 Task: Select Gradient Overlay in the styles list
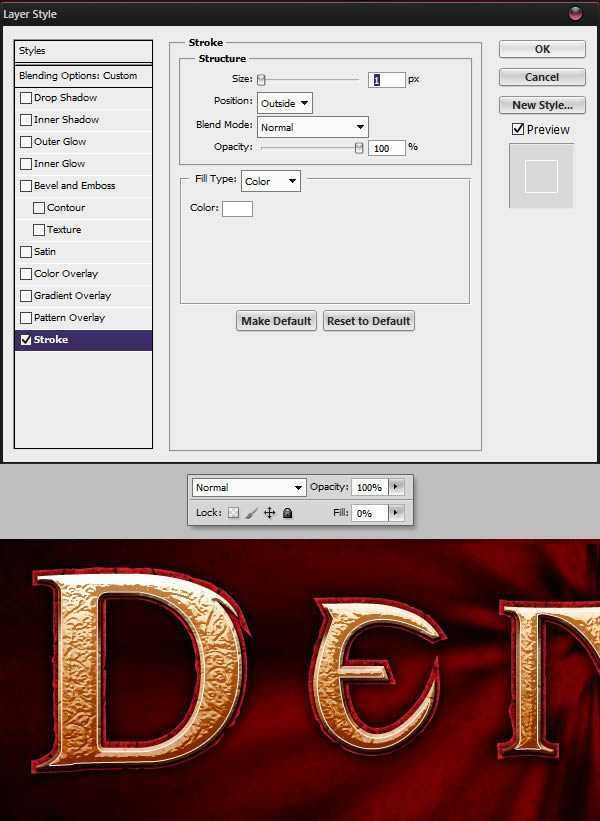(72, 296)
